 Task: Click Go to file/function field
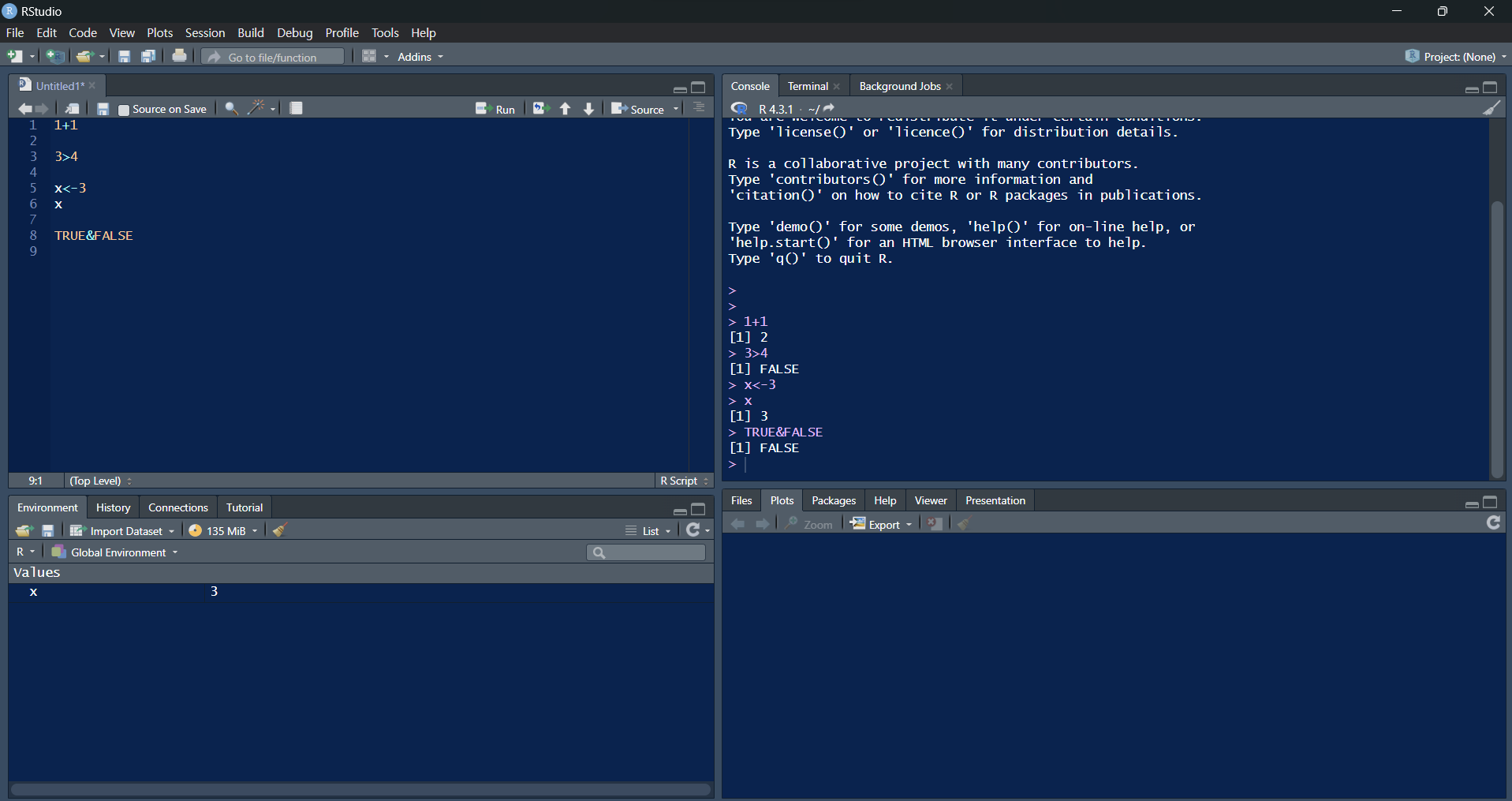[x=273, y=57]
